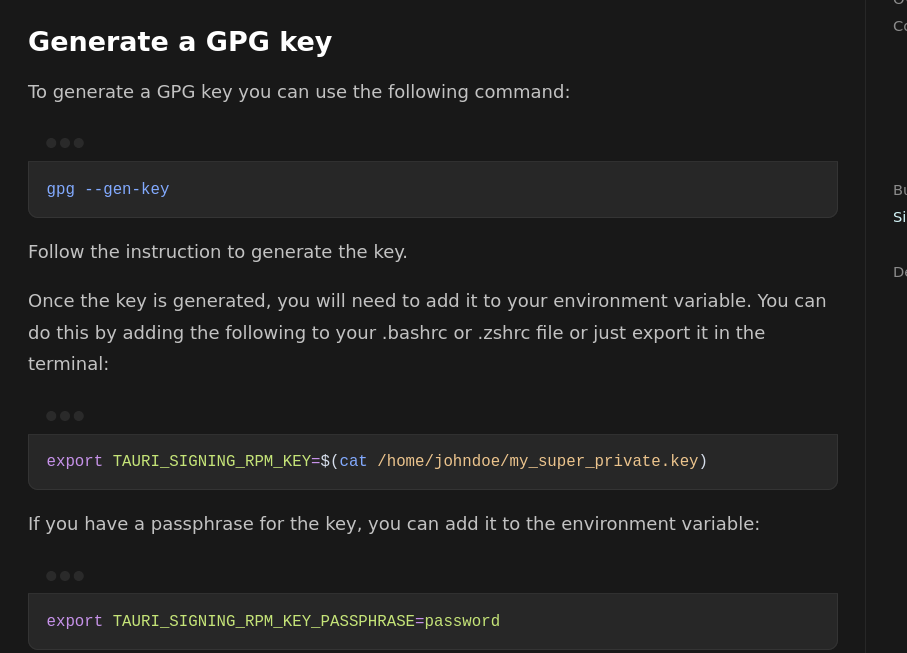Open the "Bu" entry in the right sidebar
The width and height of the screenshot is (907, 653).
pyautogui.click(x=899, y=190)
